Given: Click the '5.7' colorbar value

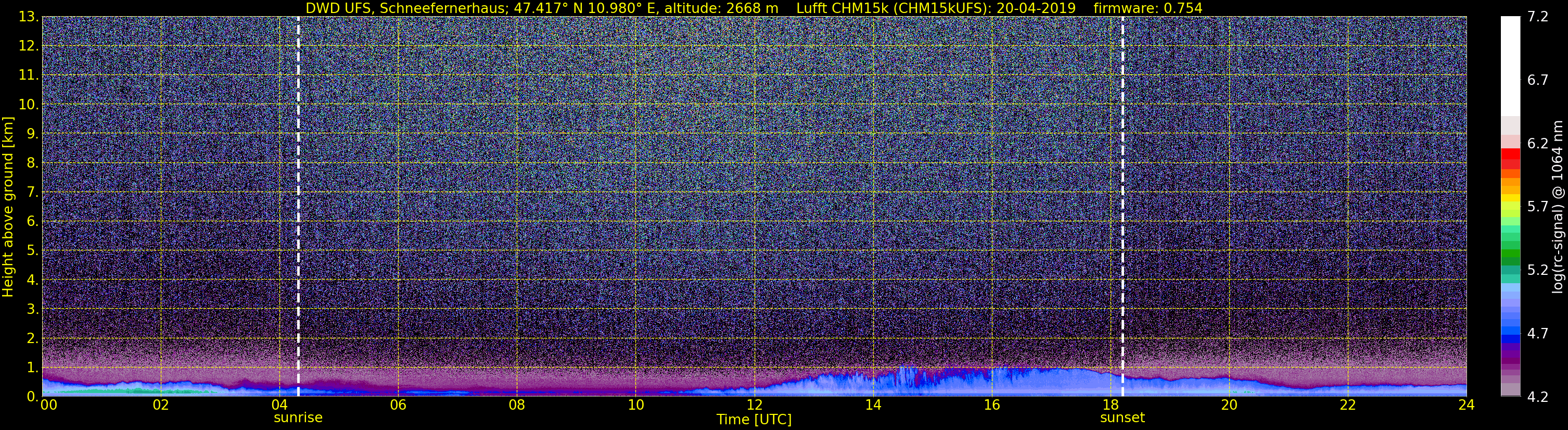Looking at the screenshot, I should (1538, 207).
